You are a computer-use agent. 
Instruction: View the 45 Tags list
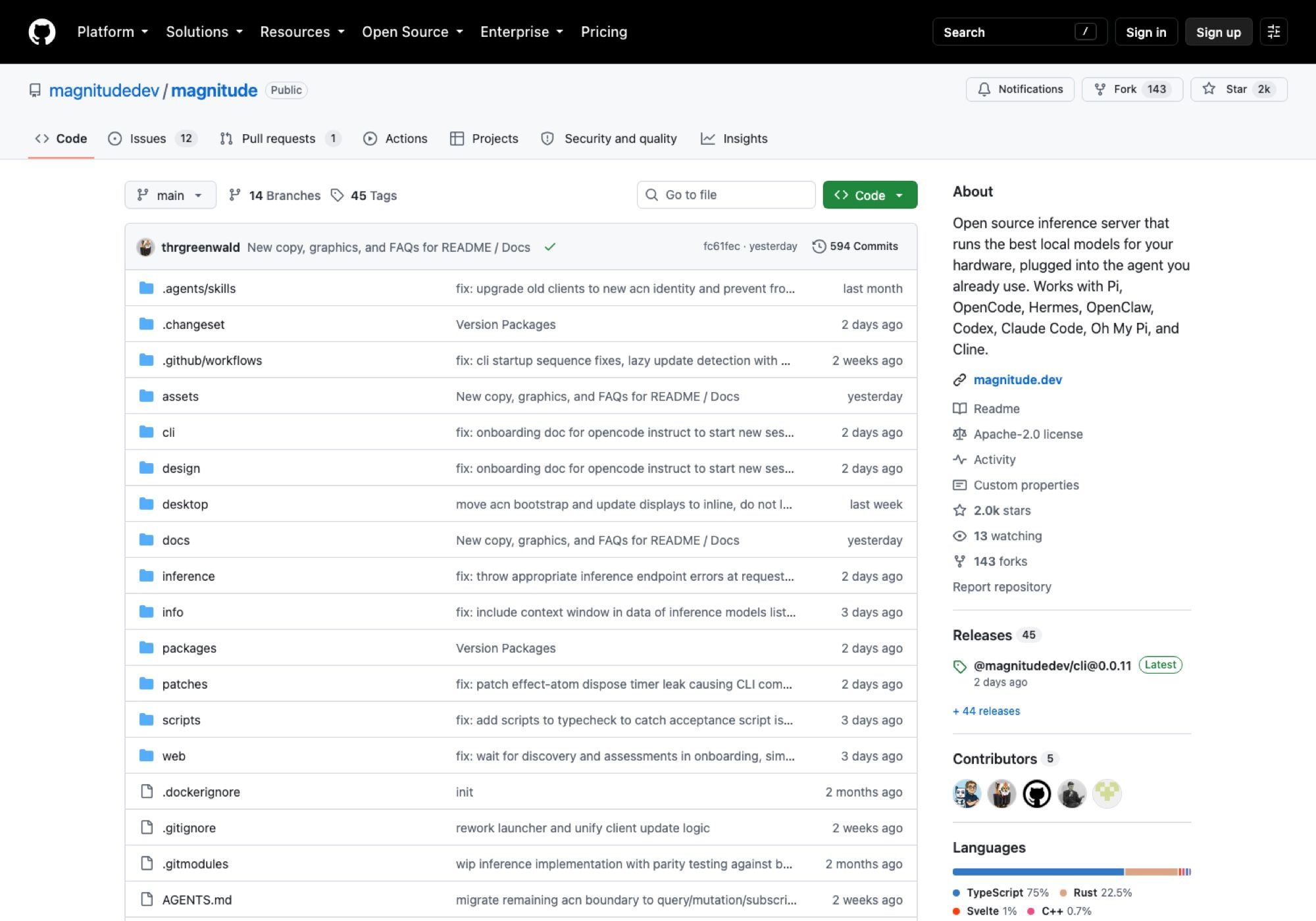364,195
